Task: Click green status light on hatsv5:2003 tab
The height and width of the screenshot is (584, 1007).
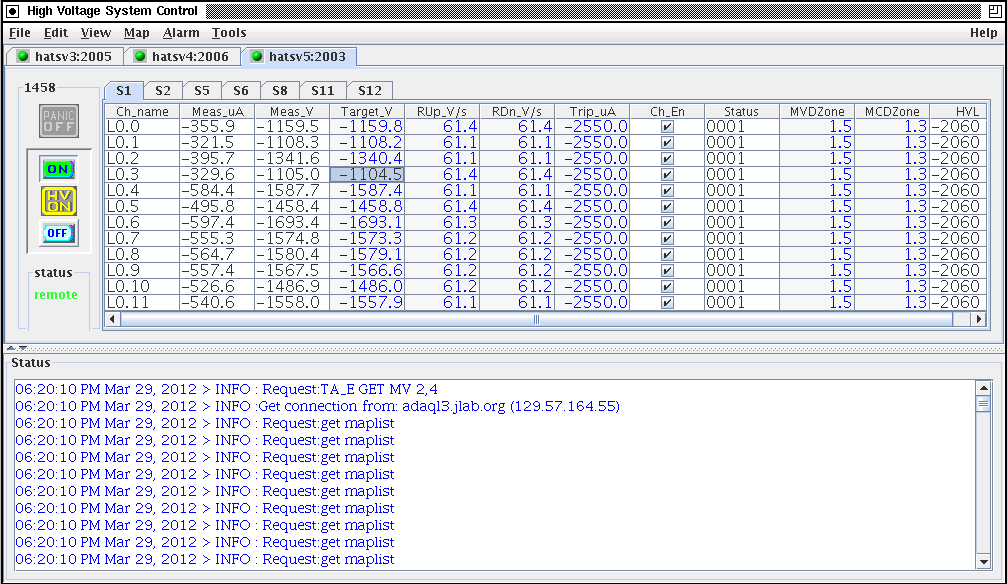Action: point(257,56)
